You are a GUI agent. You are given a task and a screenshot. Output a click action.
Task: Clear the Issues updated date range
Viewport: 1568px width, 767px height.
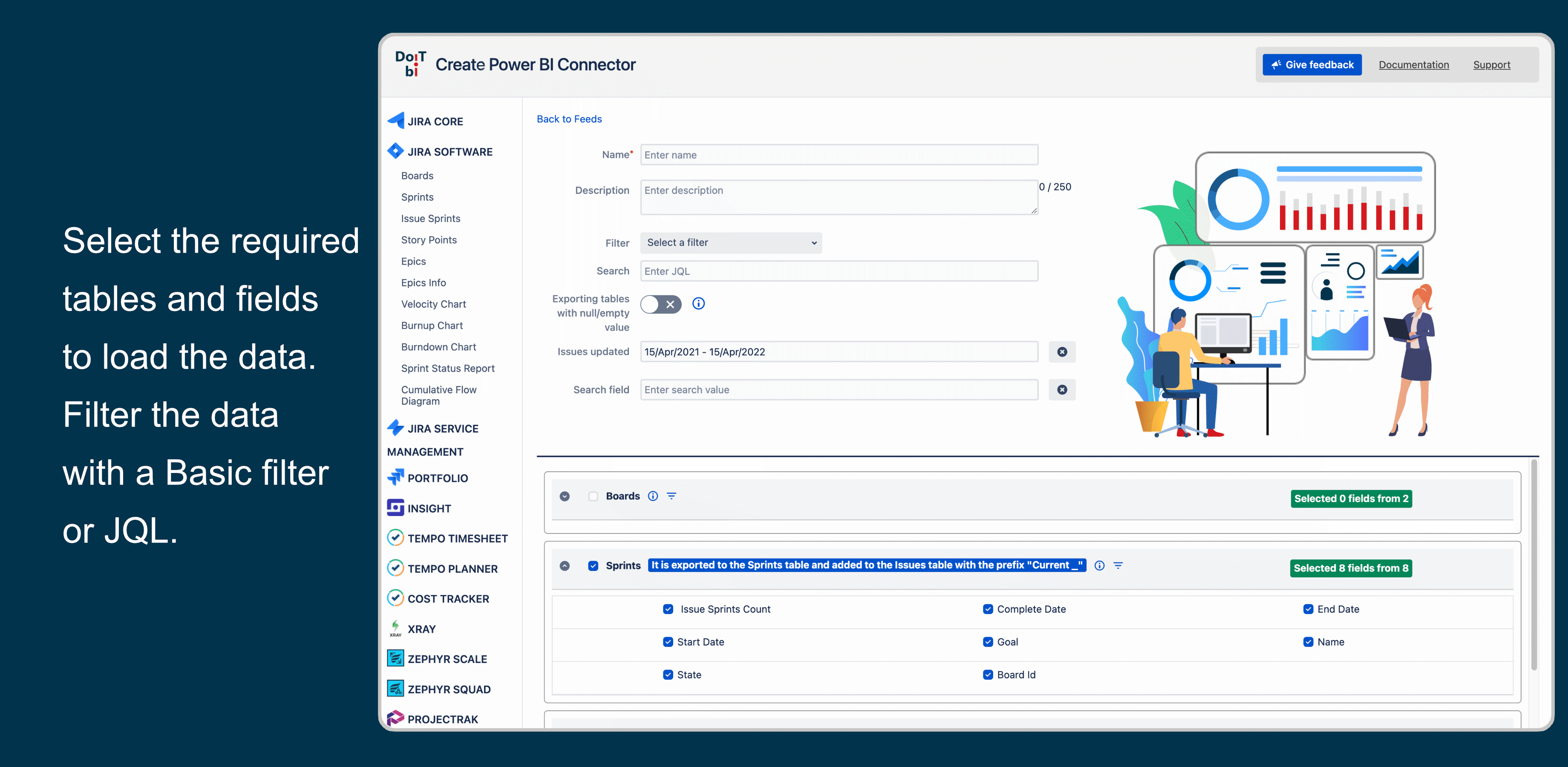[x=1062, y=352]
